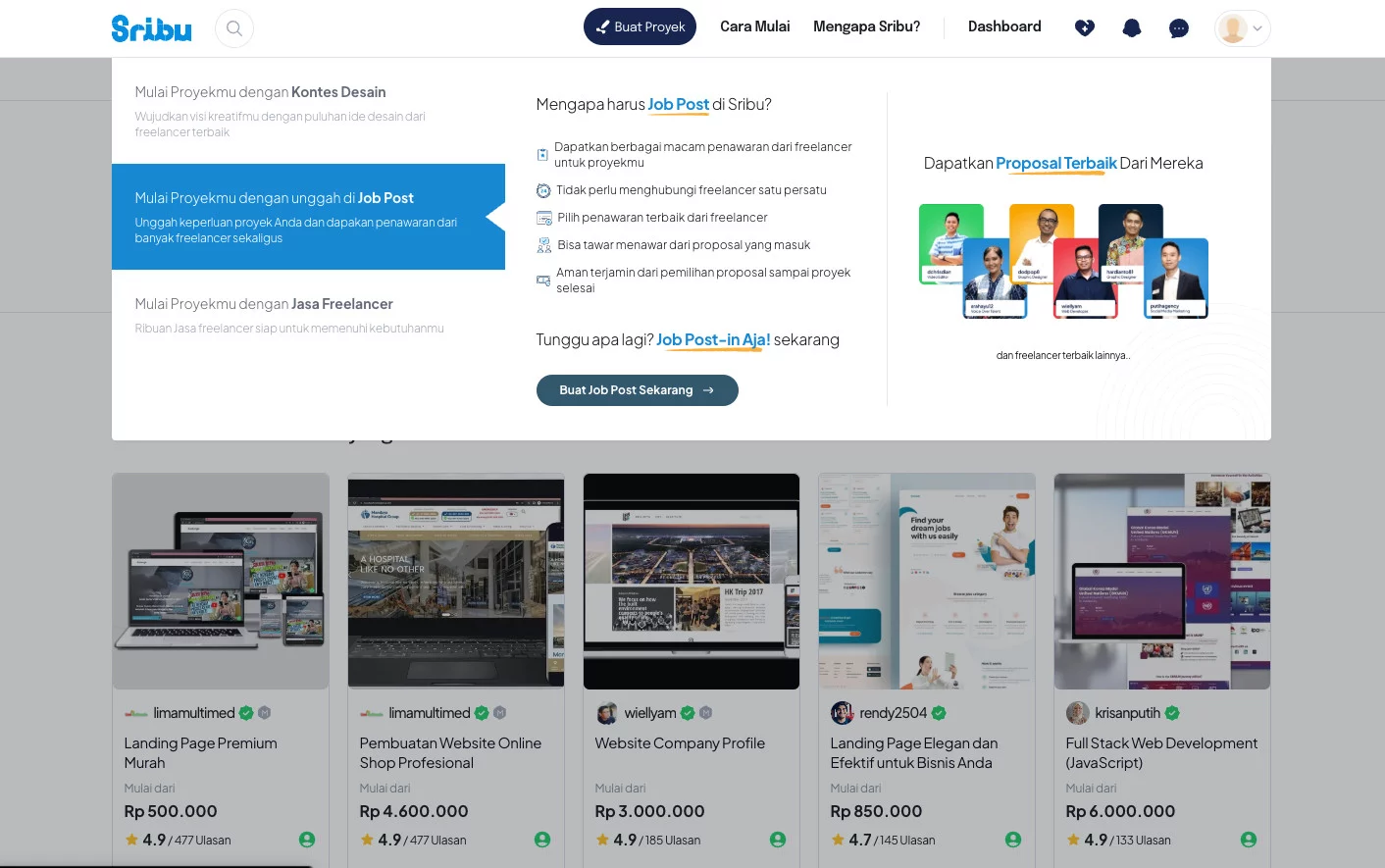Select the Jasa Freelancer menu option

[308, 315]
